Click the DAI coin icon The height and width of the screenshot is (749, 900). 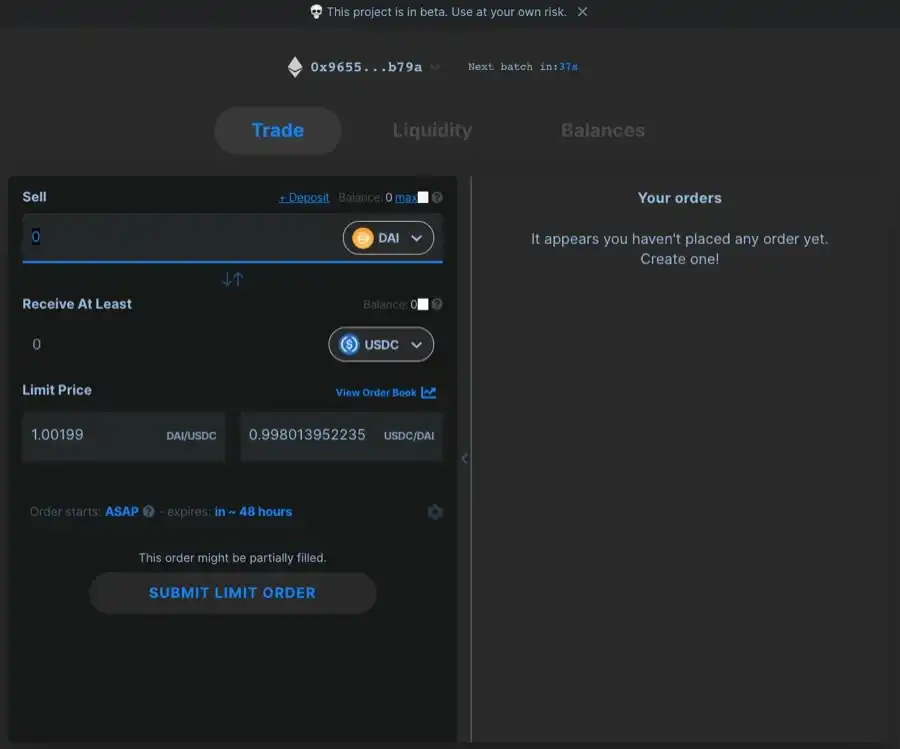[x=363, y=238]
